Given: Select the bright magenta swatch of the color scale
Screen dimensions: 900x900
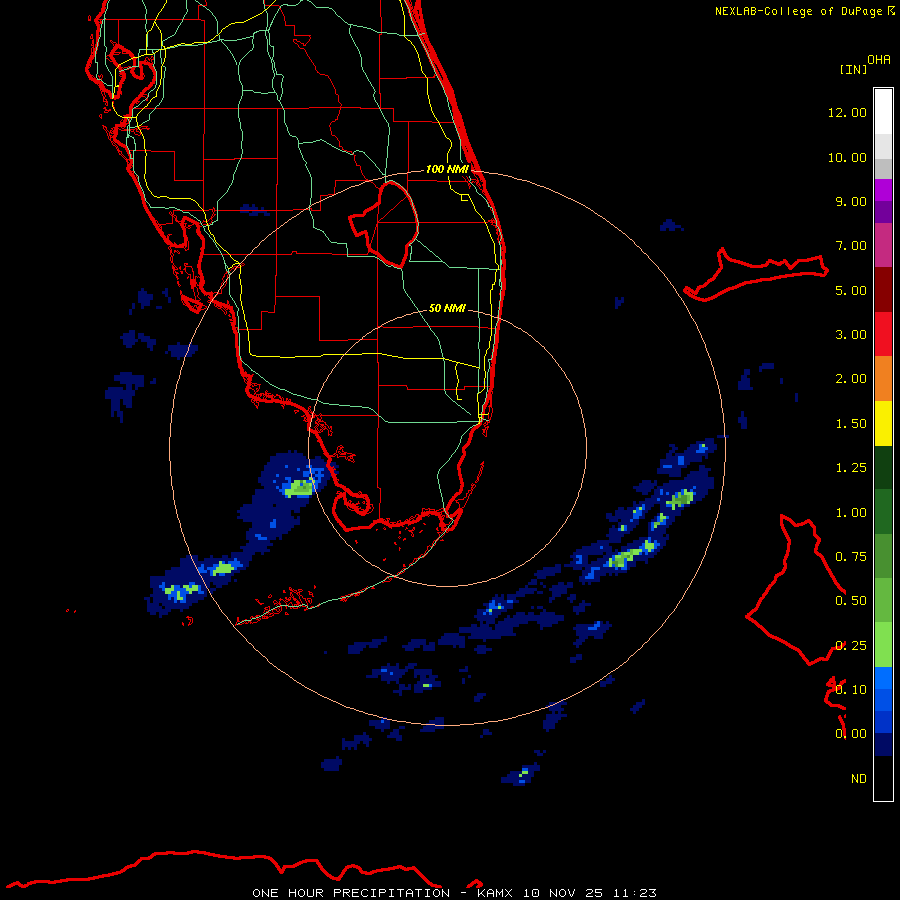Looking at the screenshot, I should 883,190.
